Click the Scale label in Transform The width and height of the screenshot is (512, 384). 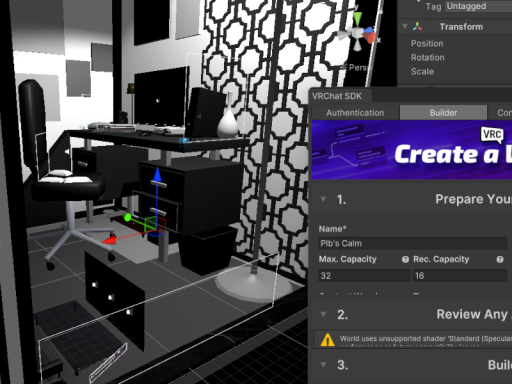pyautogui.click(x=422, y=72)
